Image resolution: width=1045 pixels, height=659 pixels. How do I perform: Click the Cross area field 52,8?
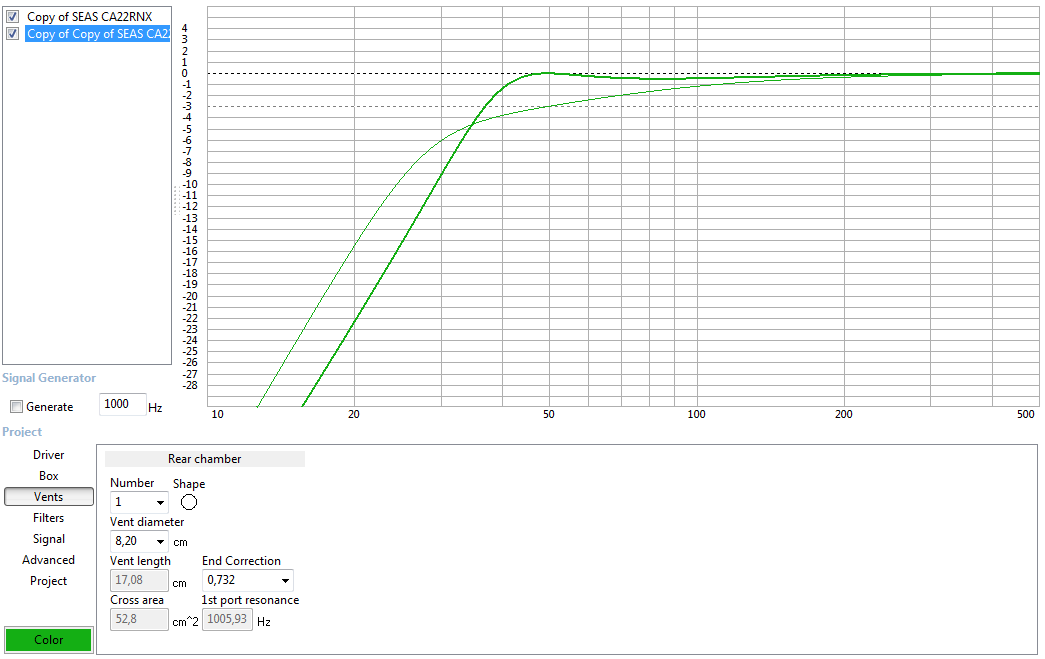coord(139,619)
